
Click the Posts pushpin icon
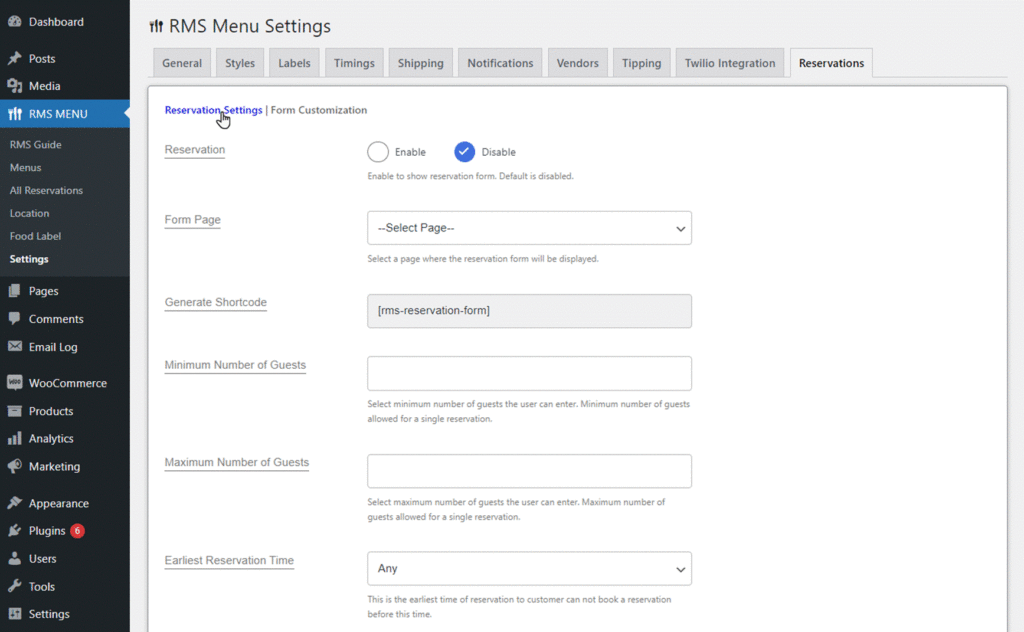coord(14,59)
